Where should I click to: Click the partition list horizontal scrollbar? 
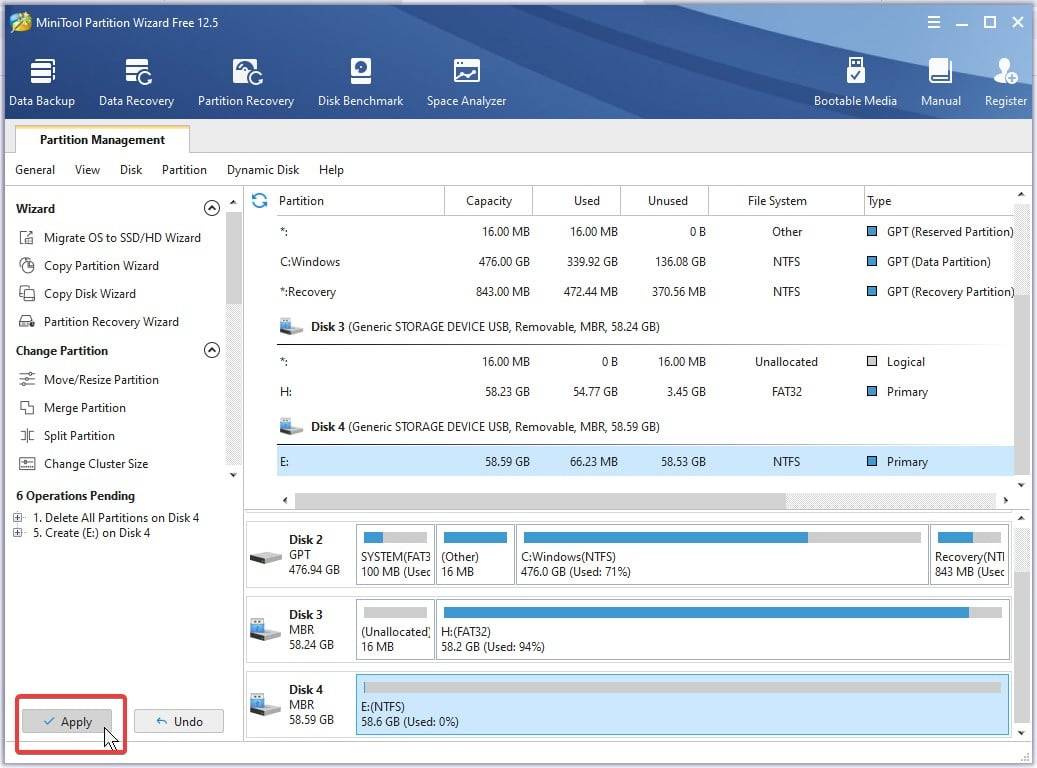click(x=540, y=500)
